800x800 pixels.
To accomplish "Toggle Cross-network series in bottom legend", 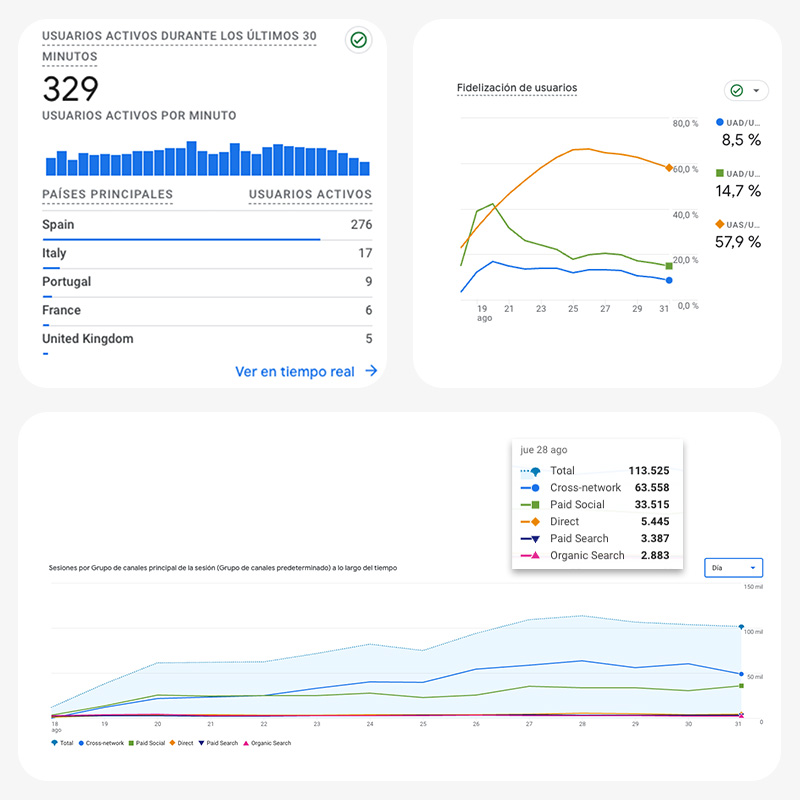I will [100, 743].
